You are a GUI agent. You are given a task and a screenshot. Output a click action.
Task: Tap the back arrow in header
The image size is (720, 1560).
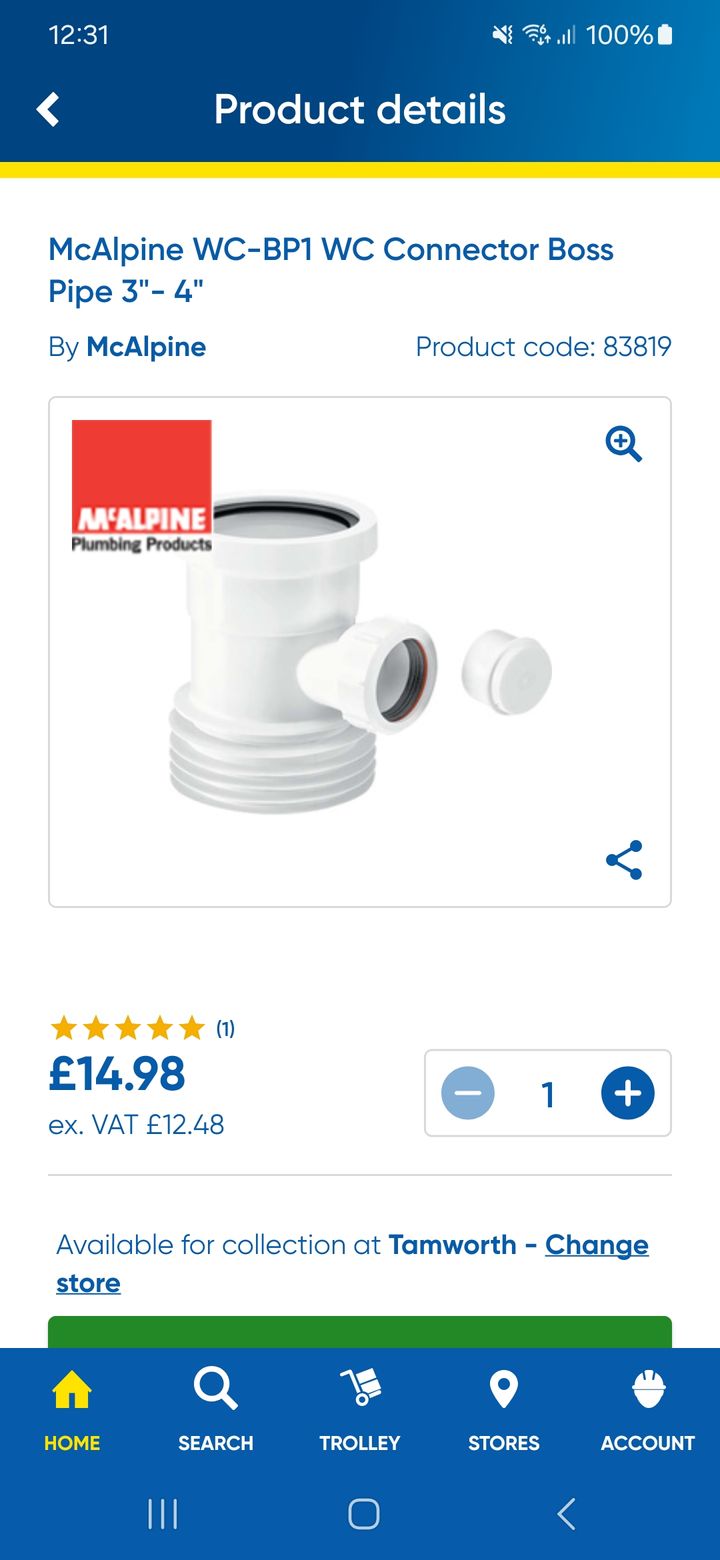point(48,109)
